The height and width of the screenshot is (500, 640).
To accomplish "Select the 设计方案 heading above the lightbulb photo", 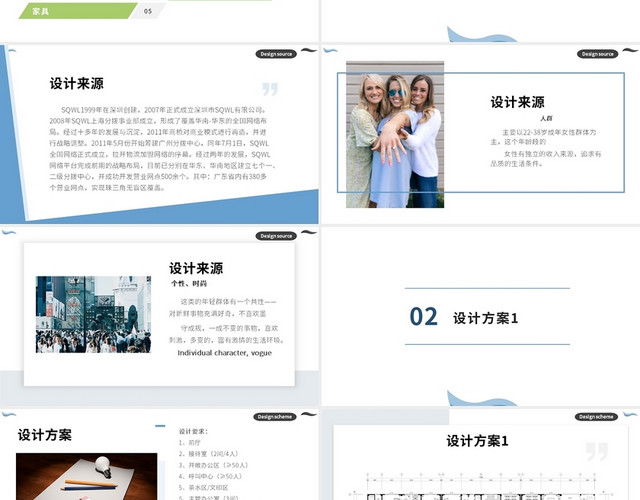I will tap(45, 435).
